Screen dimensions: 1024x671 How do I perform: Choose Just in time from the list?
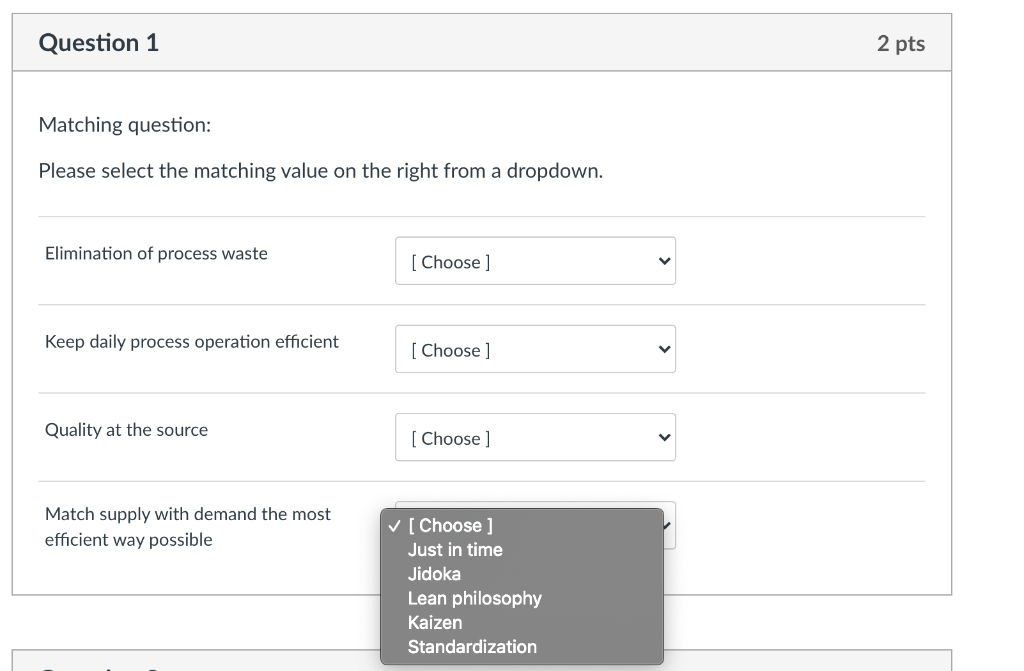point(455,550)
